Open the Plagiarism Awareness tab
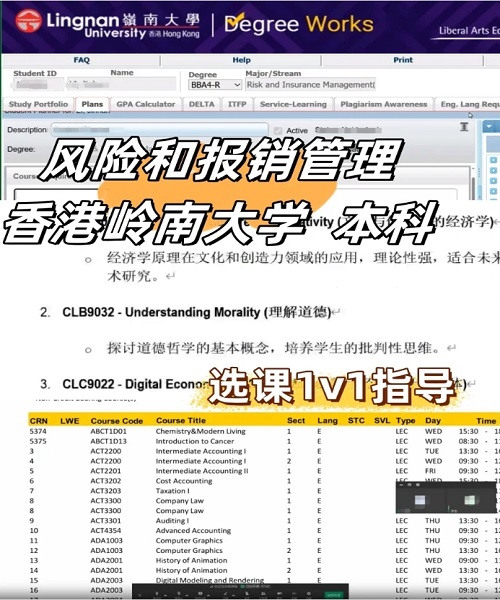Screen dimensions: 500x600 tap(384, 104)
